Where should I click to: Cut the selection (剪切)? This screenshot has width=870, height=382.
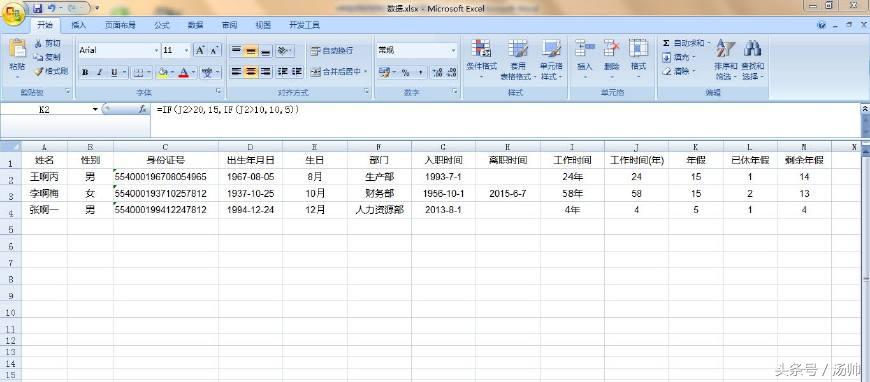click(x=47, y=43)
